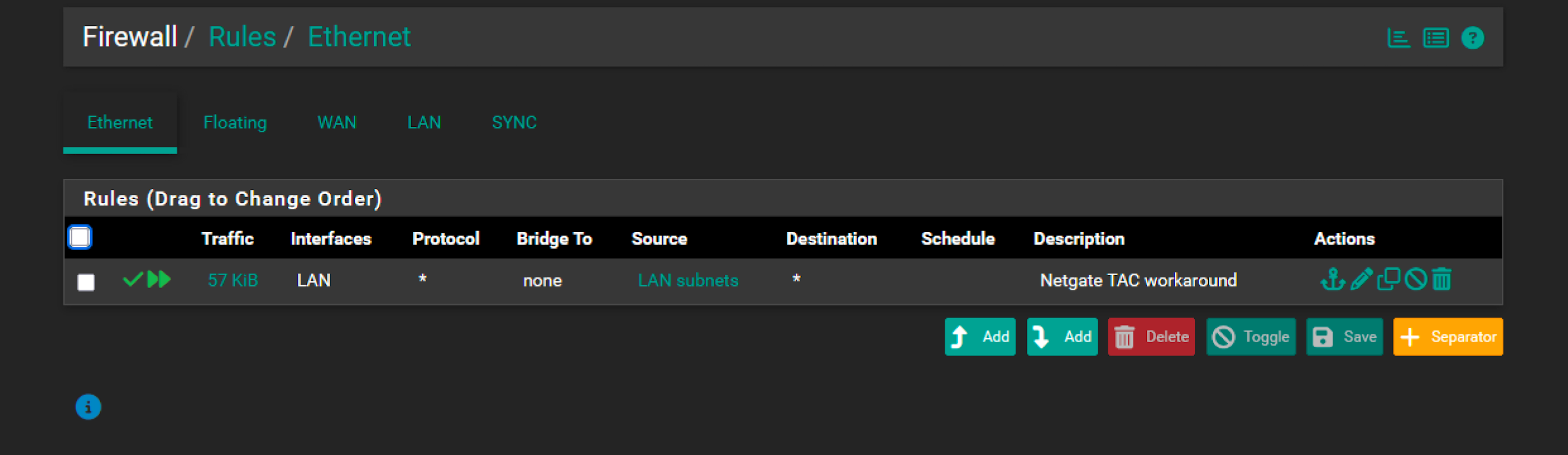
Task: Delete the rule using the row's trash icon
Action: click(1442, 280)
